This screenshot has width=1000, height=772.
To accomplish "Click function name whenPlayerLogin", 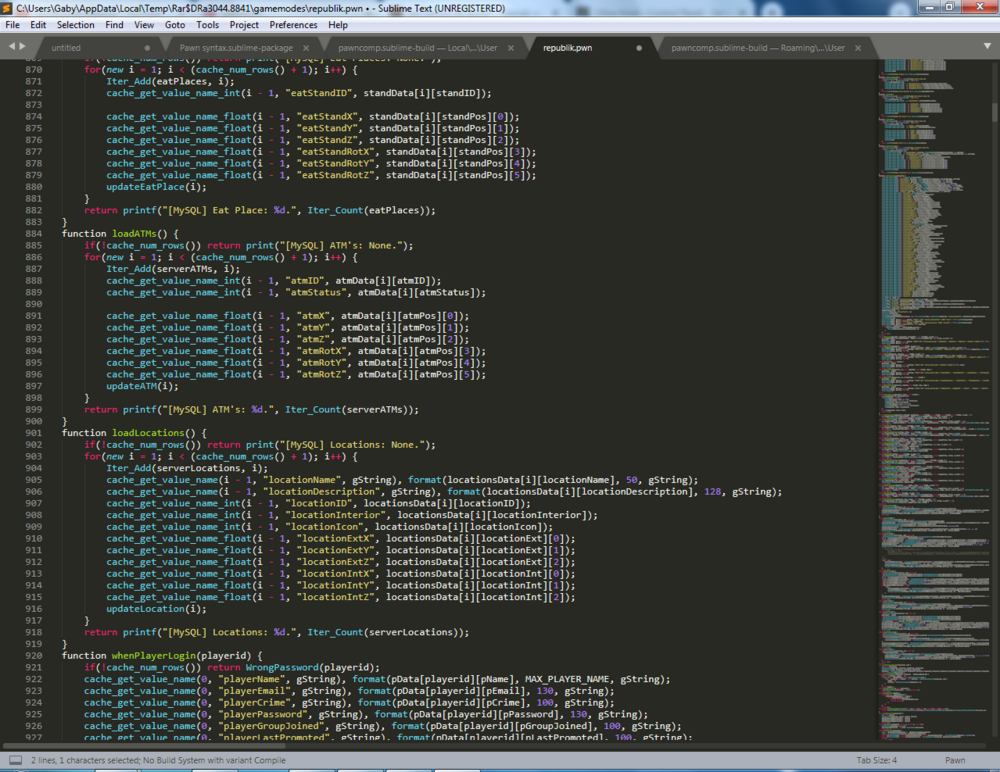I will click(x=154, y=655).
